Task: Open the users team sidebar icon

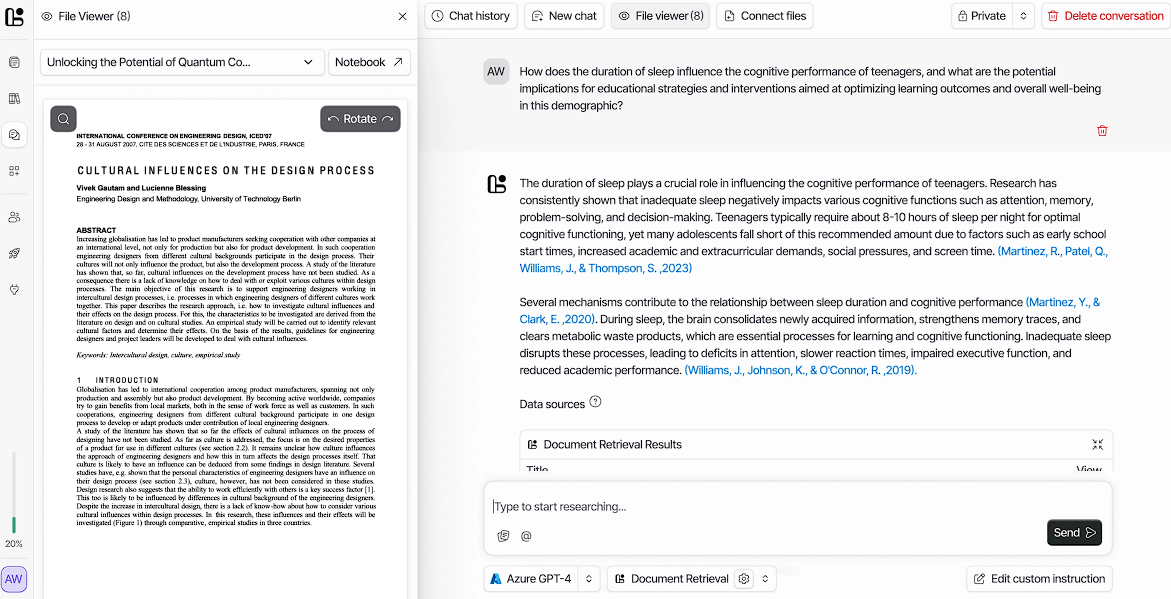Action: pyautogui.click(x=14, y=217)
